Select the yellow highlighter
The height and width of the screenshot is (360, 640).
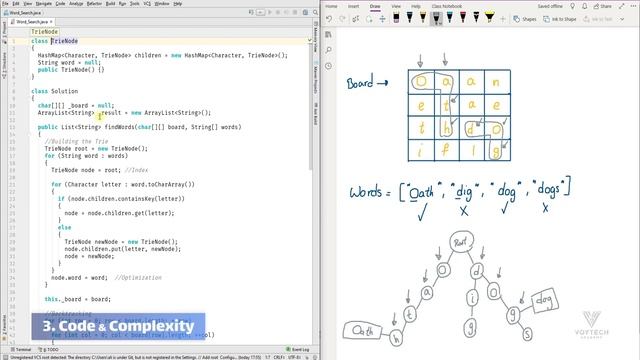(489, 18)
